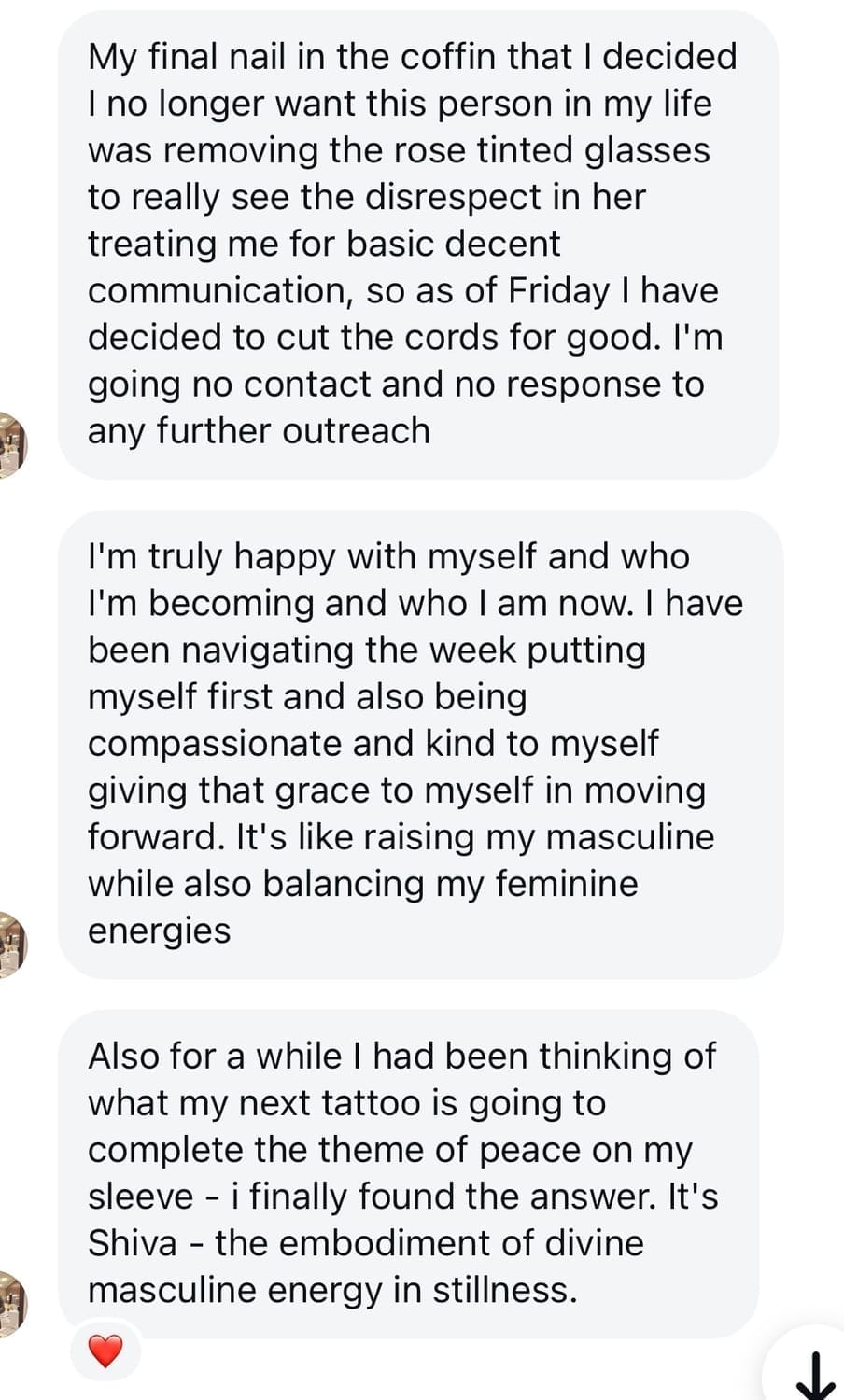Viewport: 844px width, 1400px height.
Task: Tap the scroll-to-bottom down arrow
Action: pyautogui.click(x=817, y=1375)
